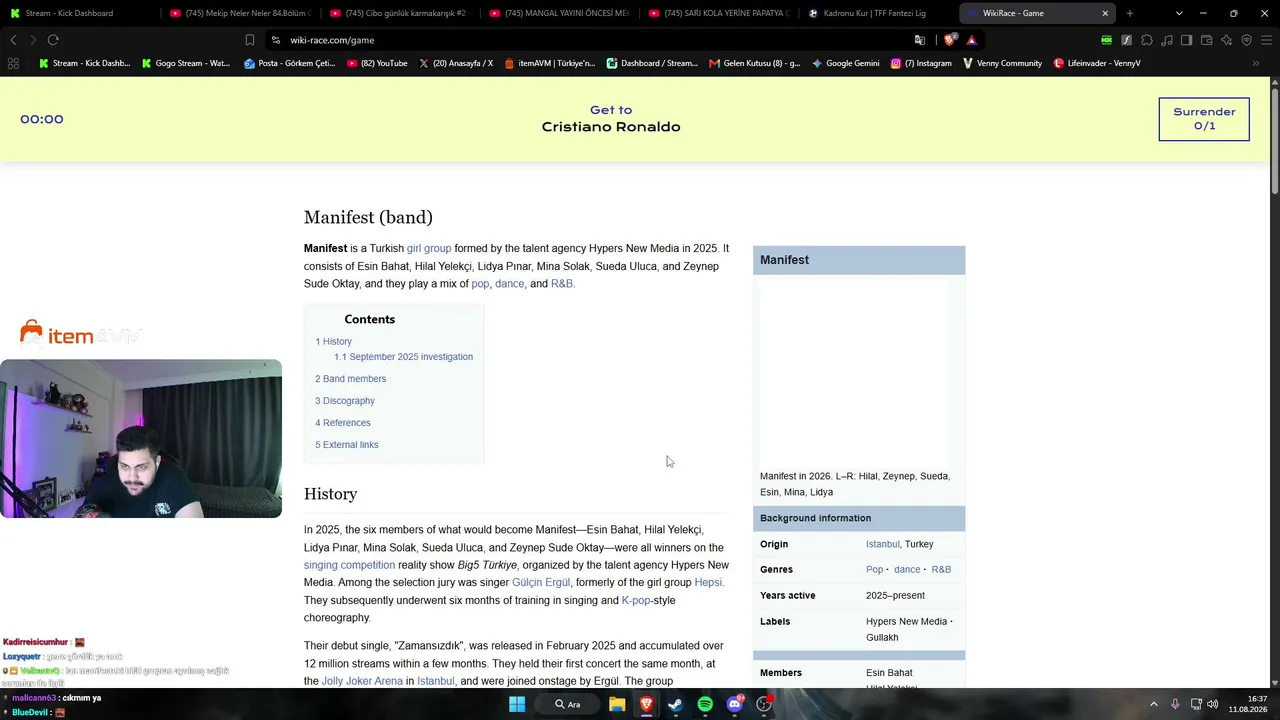Click the dance link in infobox Genres

click(x=907, y=569)
